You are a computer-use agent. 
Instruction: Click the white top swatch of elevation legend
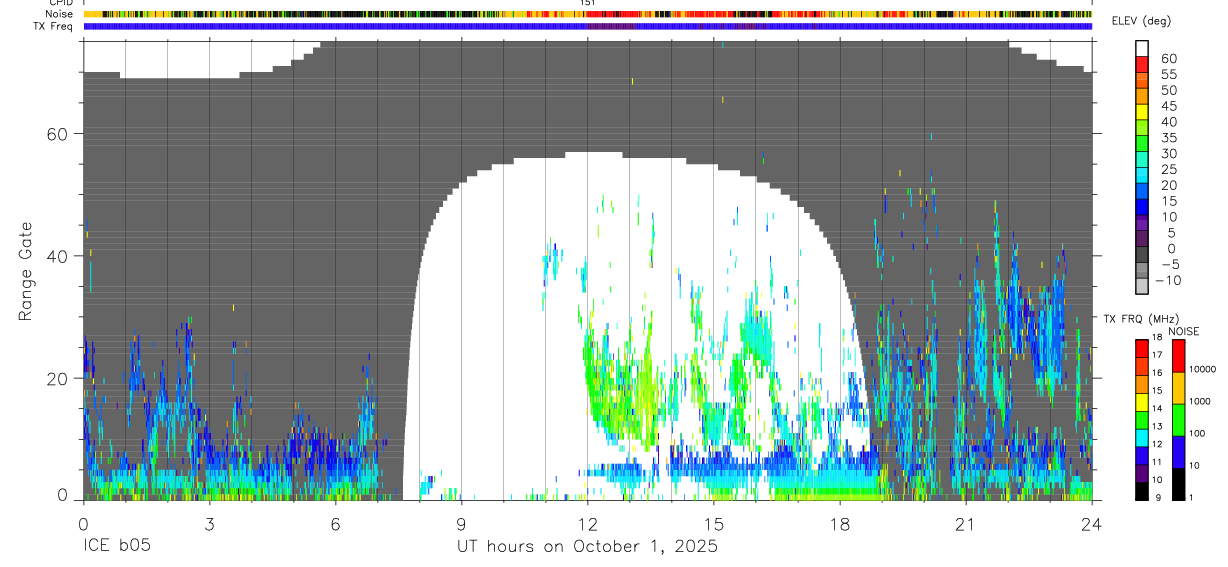[x=1142, y=48]
